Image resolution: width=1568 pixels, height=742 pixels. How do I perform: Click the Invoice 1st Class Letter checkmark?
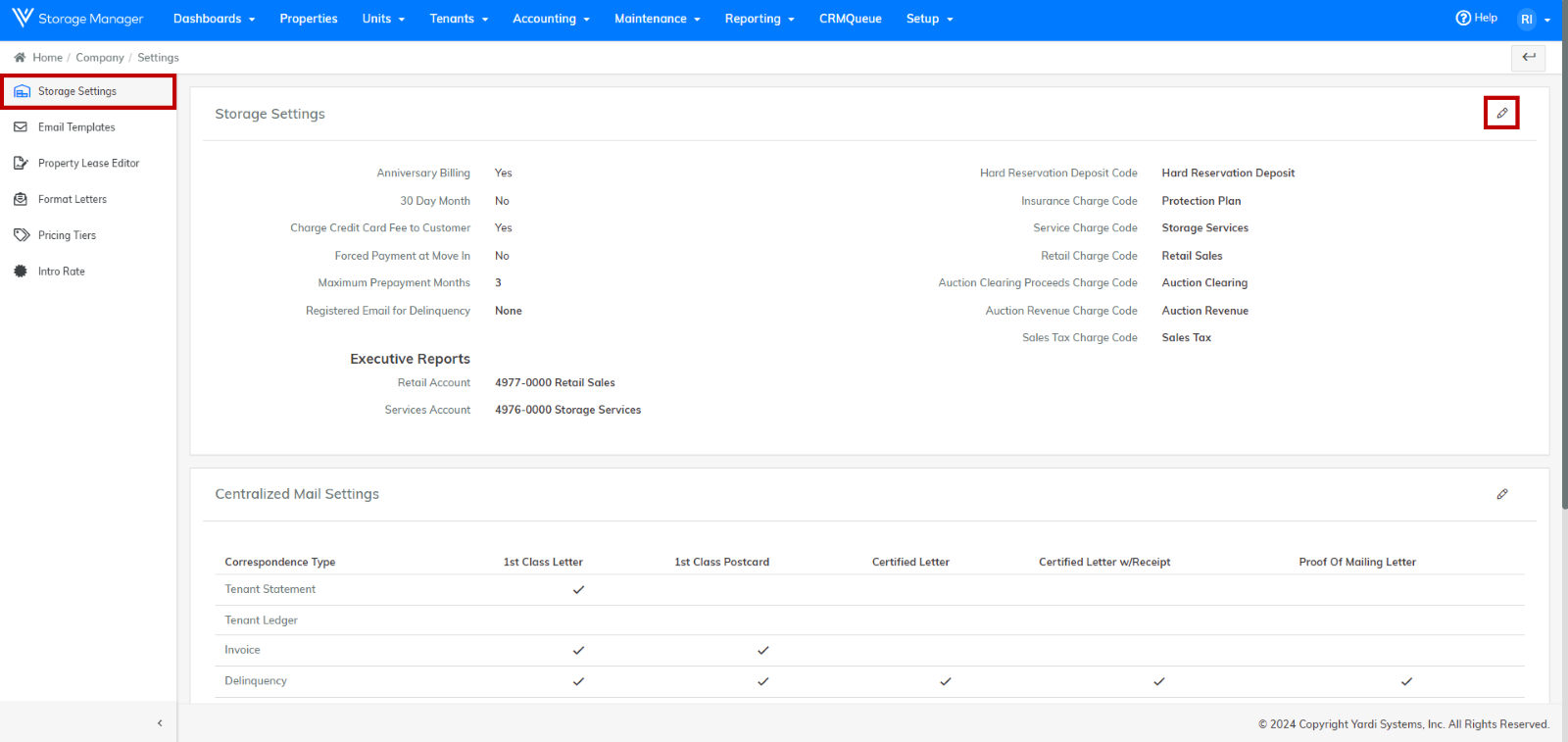(x=578, y=651)
